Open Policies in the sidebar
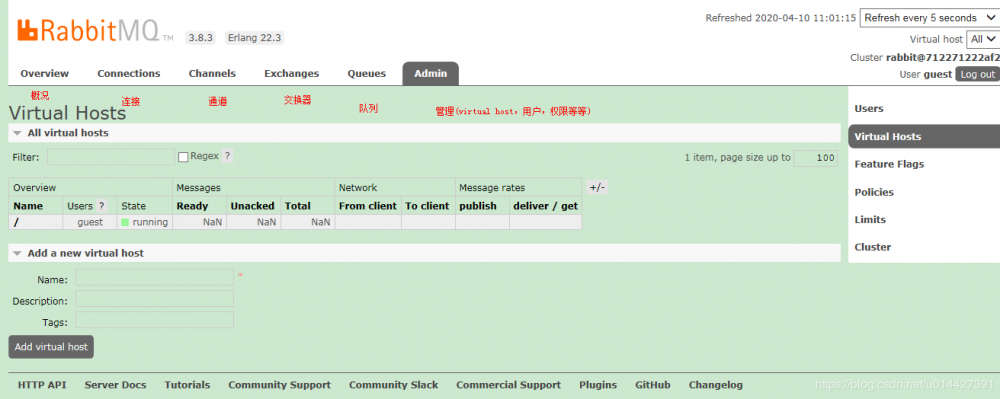This screenshot has height=399, width=1000. (x=874, y=192)
